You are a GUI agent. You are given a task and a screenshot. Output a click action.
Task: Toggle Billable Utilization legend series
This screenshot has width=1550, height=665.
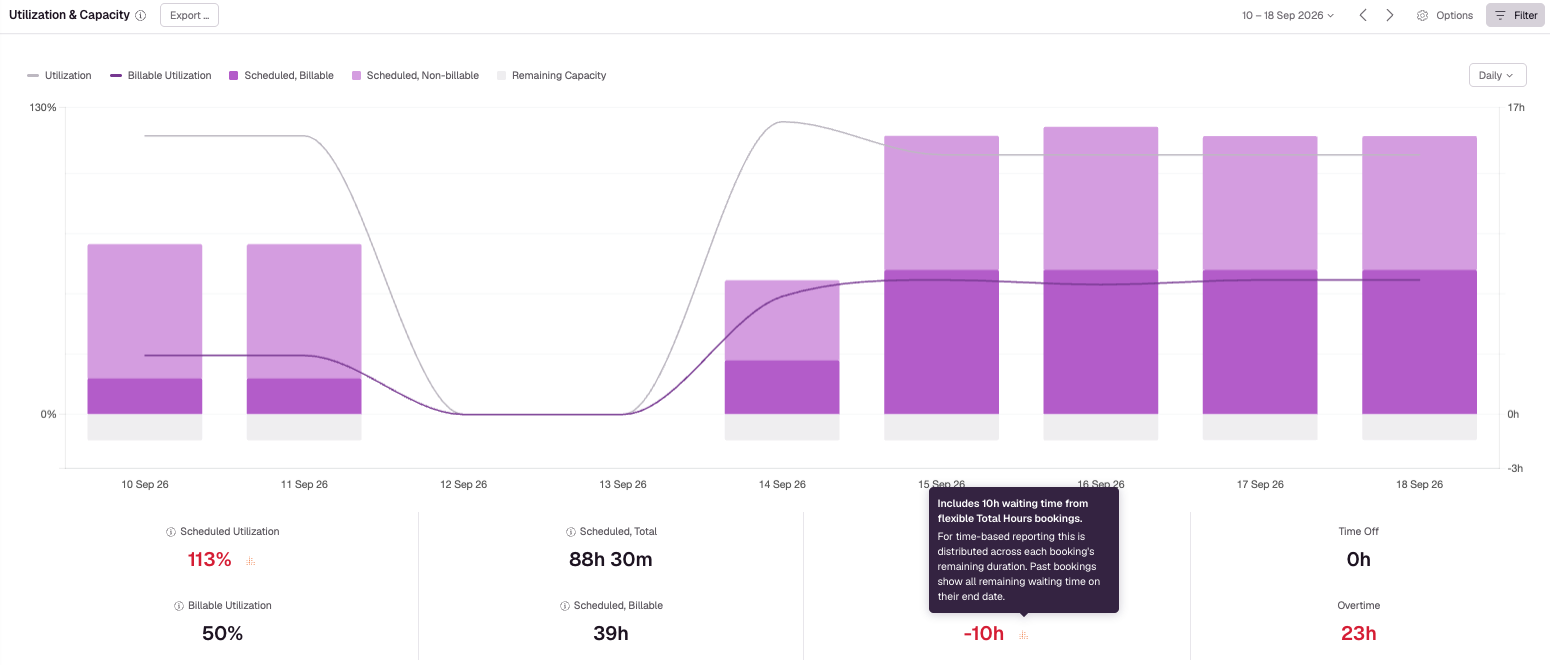point(161,76)
